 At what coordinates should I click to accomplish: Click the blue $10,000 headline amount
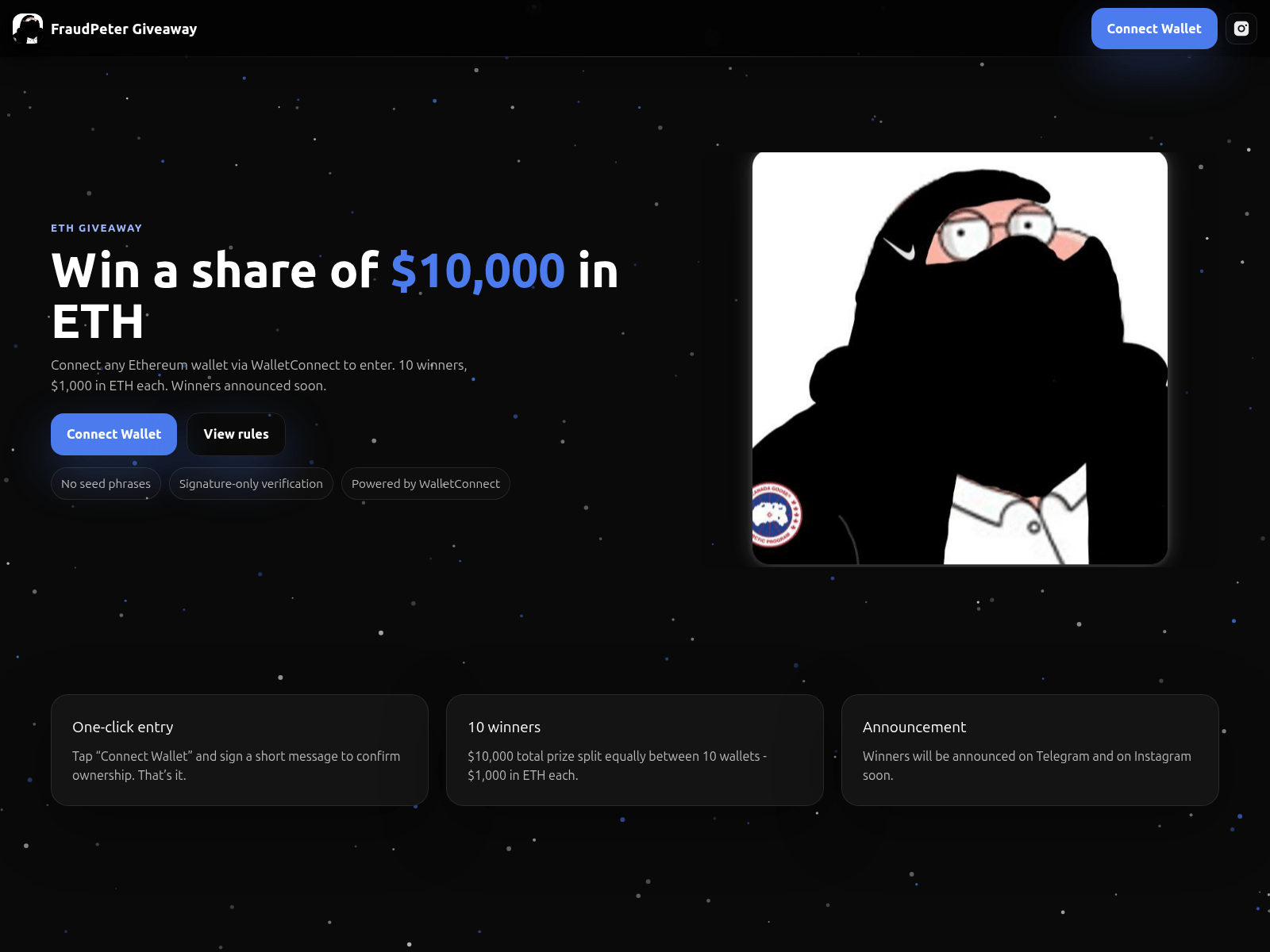(478, 271)
